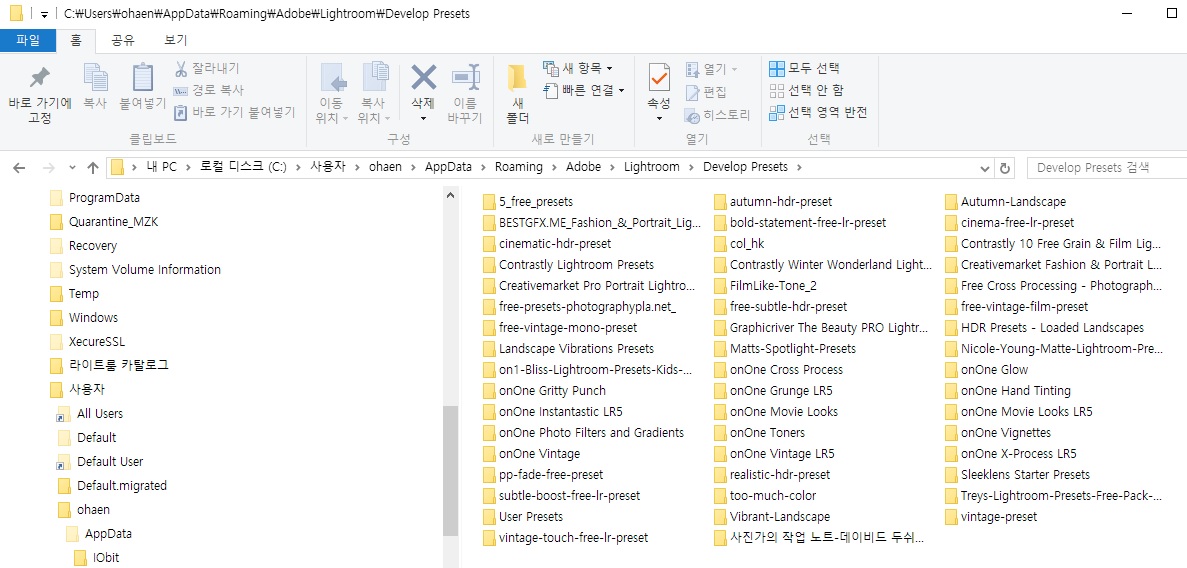This screenshot has width=1187, height=568.
Task: Open the File (파일) tab
Action: (28, 40)
